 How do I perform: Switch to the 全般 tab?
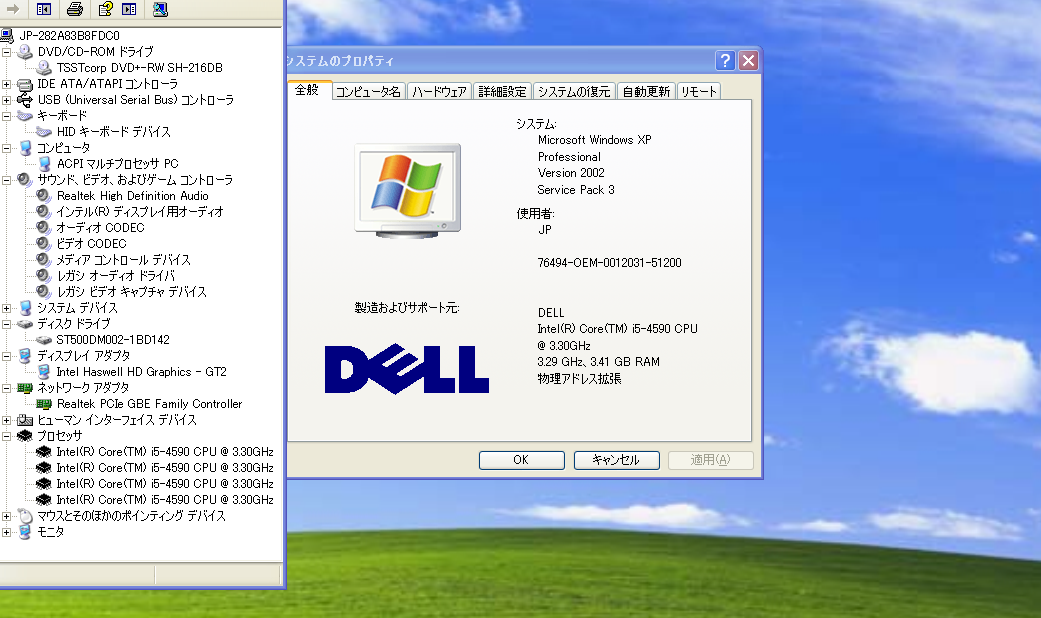[x=307, y=90]
